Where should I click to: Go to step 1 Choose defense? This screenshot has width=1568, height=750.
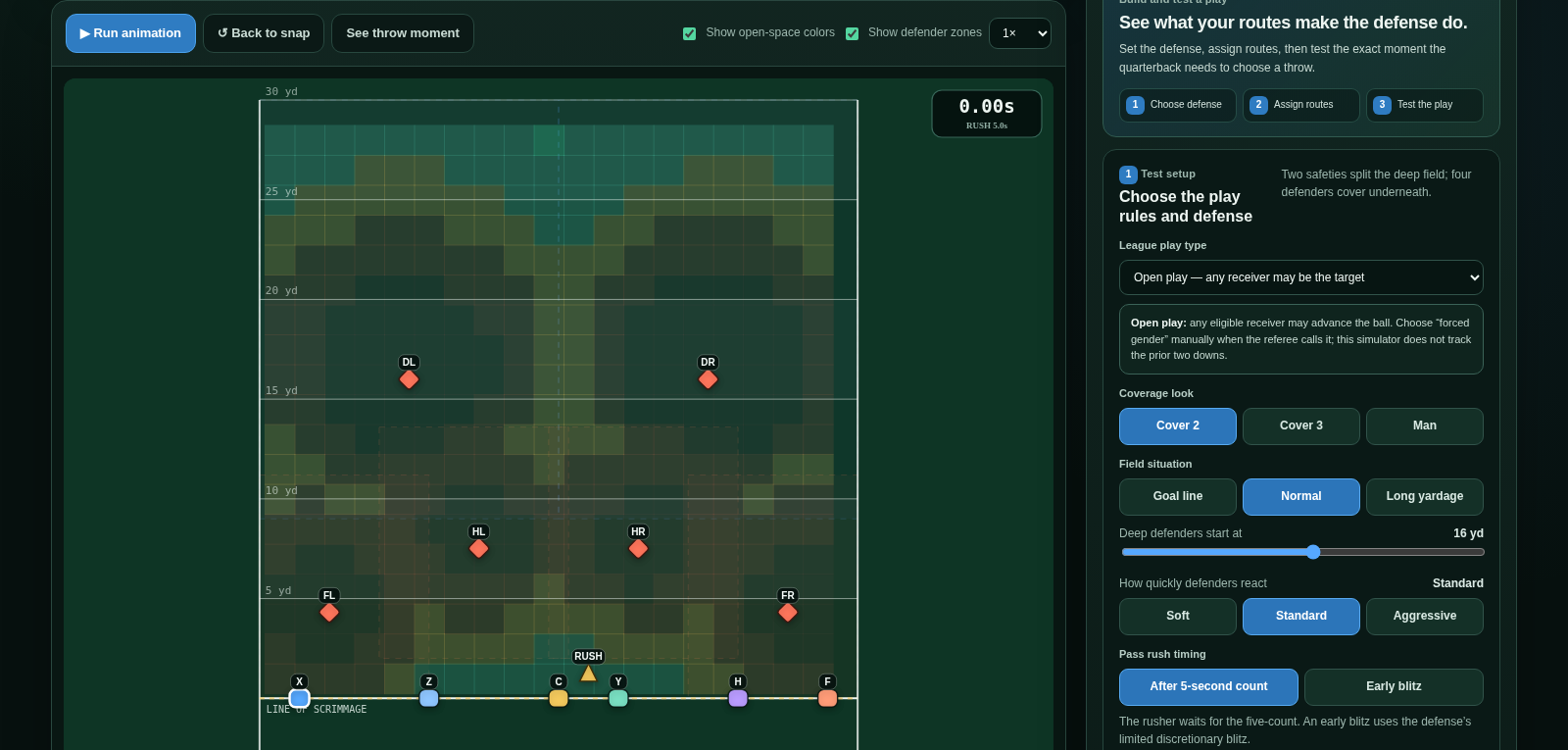(1178, 105)
